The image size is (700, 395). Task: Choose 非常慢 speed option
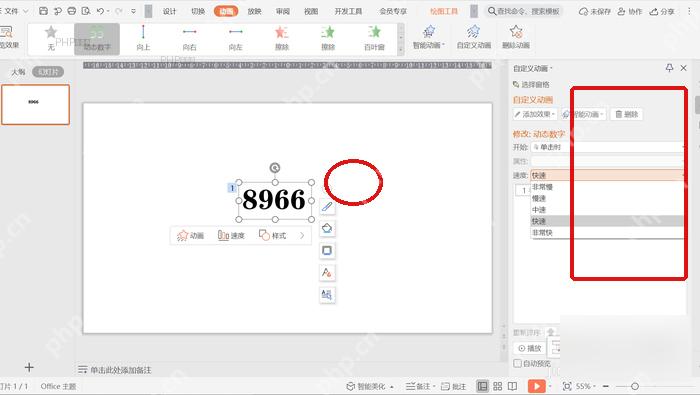coord(607,187)
